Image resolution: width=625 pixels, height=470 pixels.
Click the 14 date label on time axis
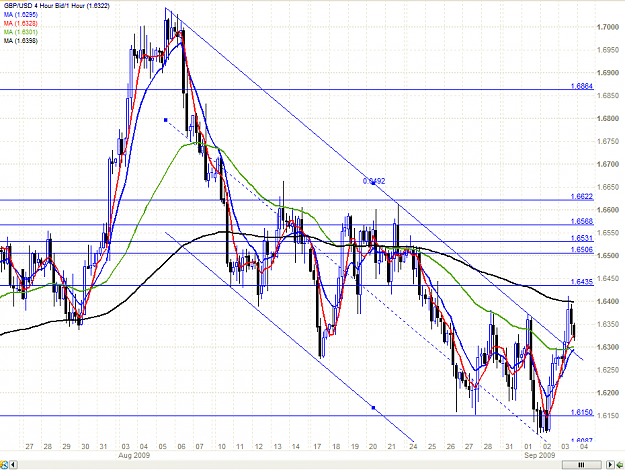(295, 446)
